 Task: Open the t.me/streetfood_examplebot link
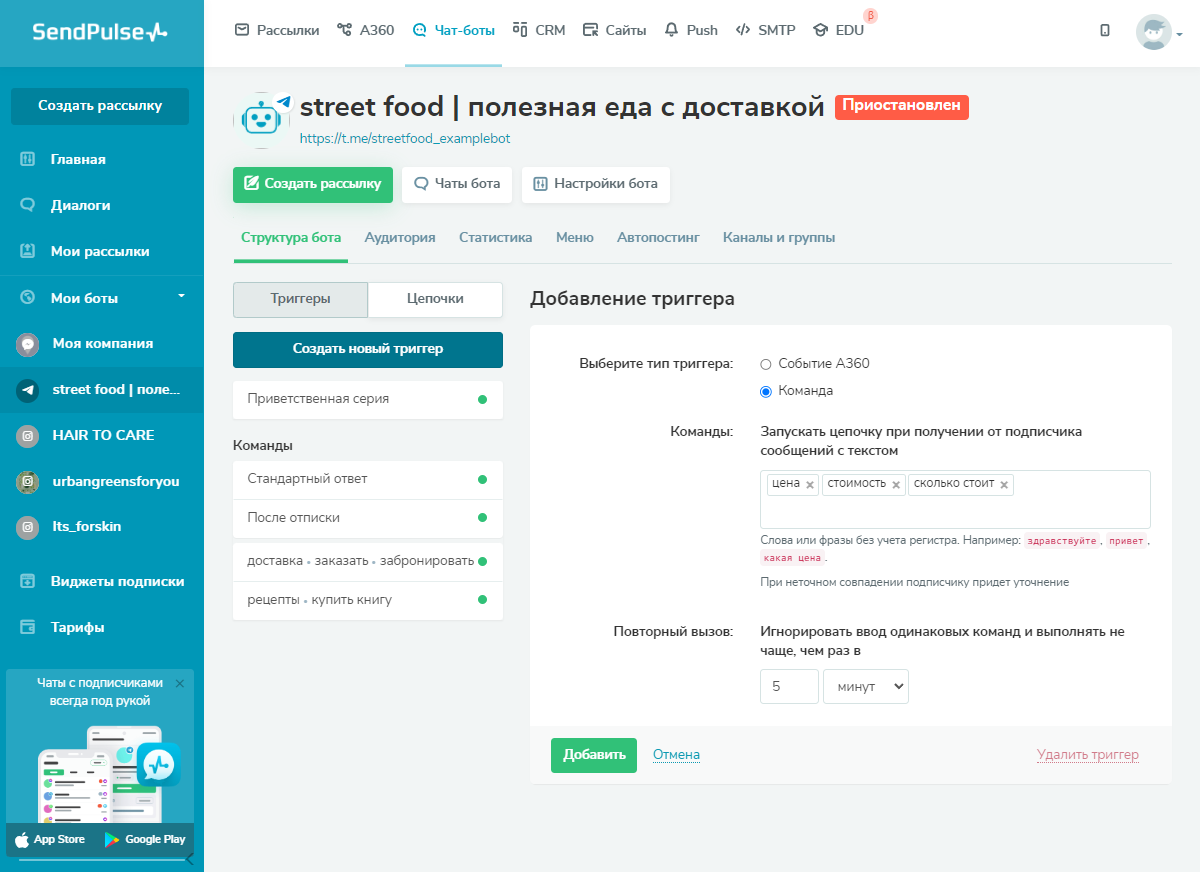coord(405,139)
